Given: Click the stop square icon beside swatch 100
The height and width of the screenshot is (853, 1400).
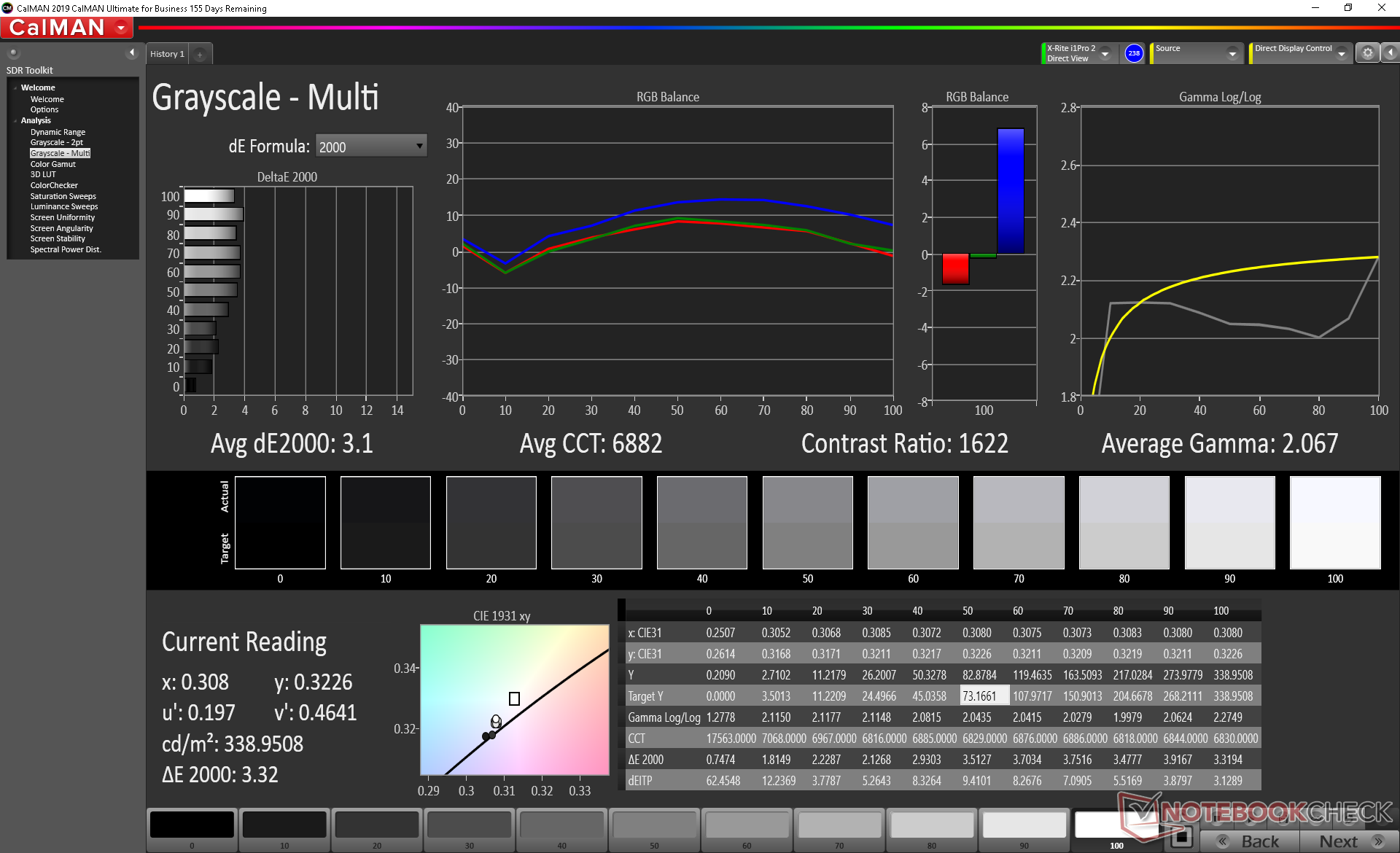Looking at the screenshot, I should click(1181, 836).
